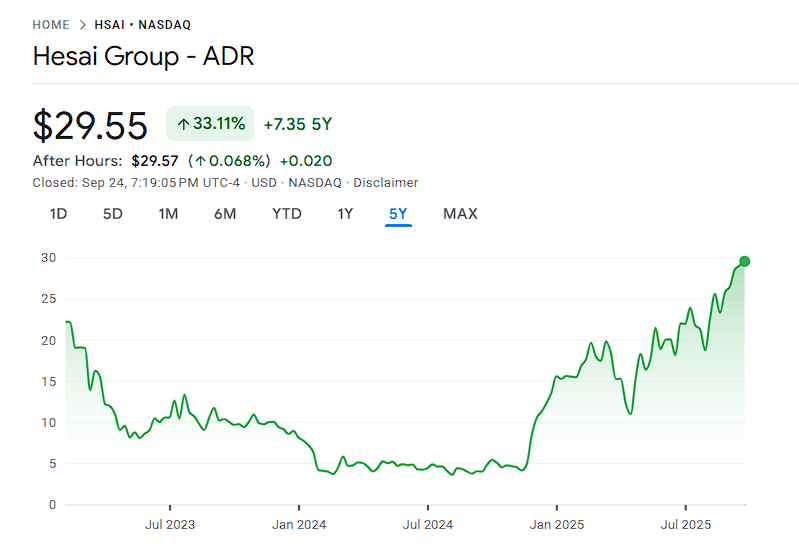Click the 20 y-axis label

48,341
